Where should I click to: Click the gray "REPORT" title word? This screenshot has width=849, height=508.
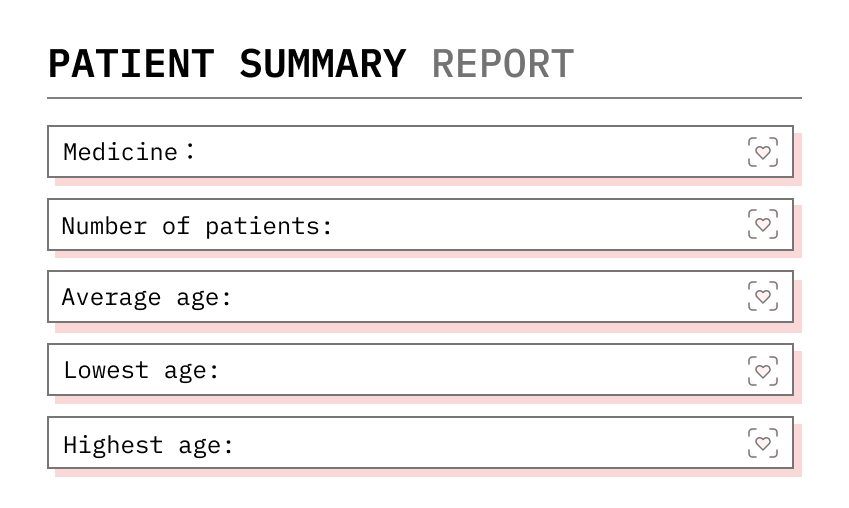point(503,64)
